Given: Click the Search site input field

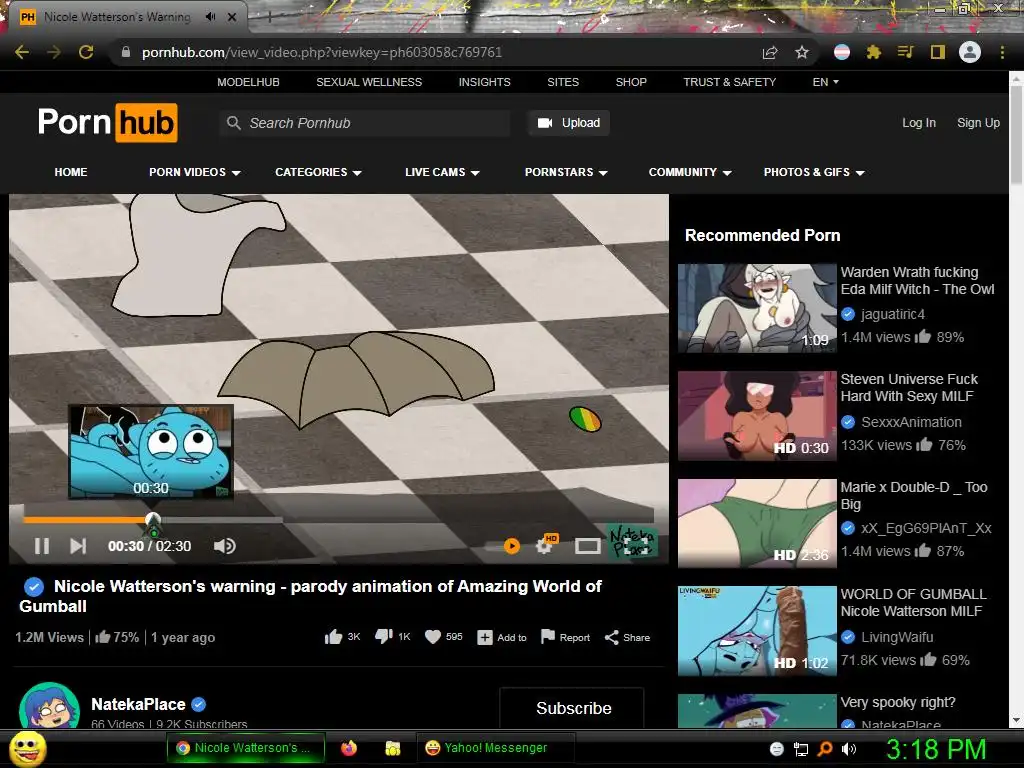Looking at the screenshot, I should tap(366, 123).
